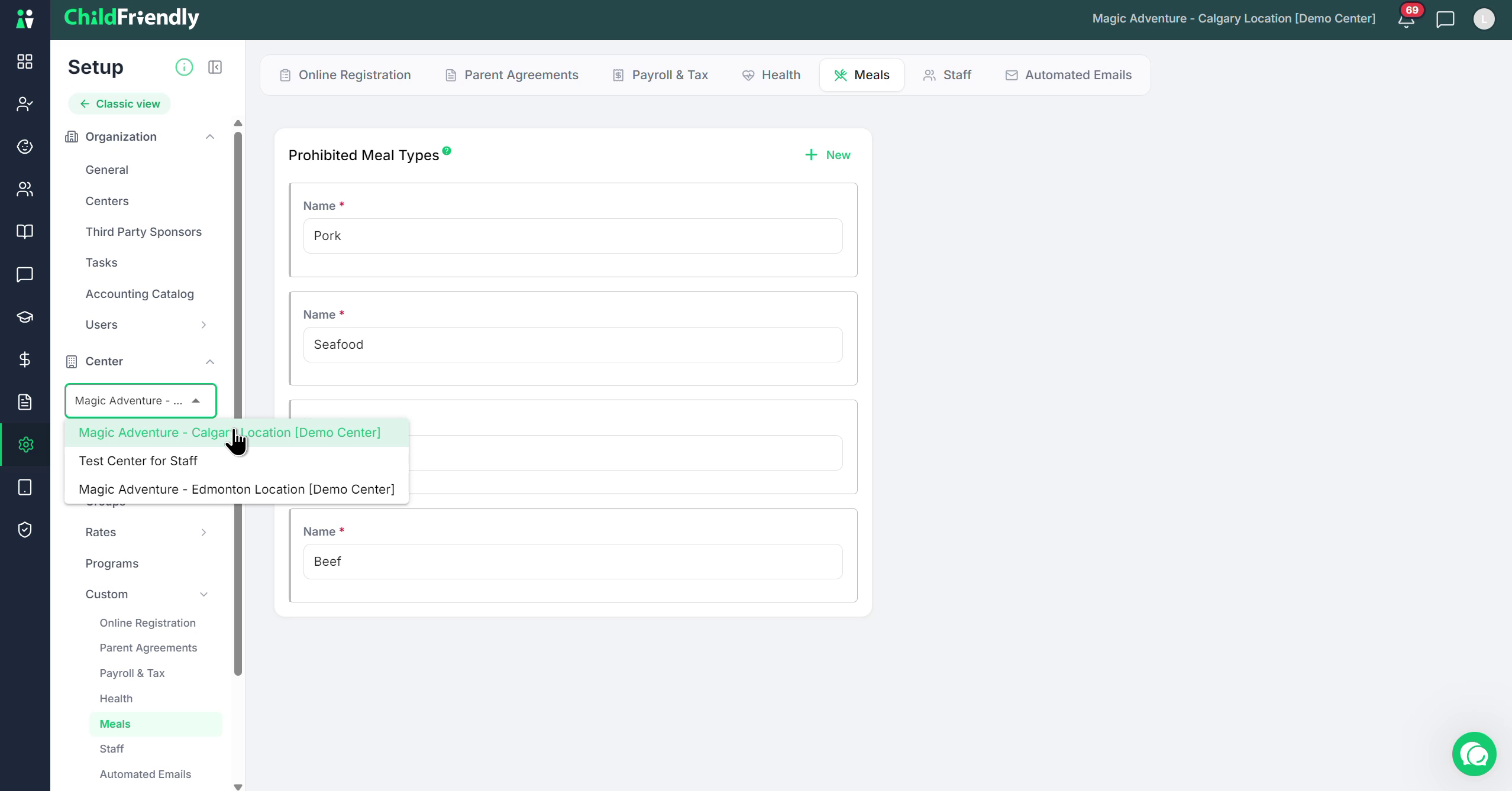Collapse the Organization section
This screenshot has height=791, width=1512.
(210, 137)
